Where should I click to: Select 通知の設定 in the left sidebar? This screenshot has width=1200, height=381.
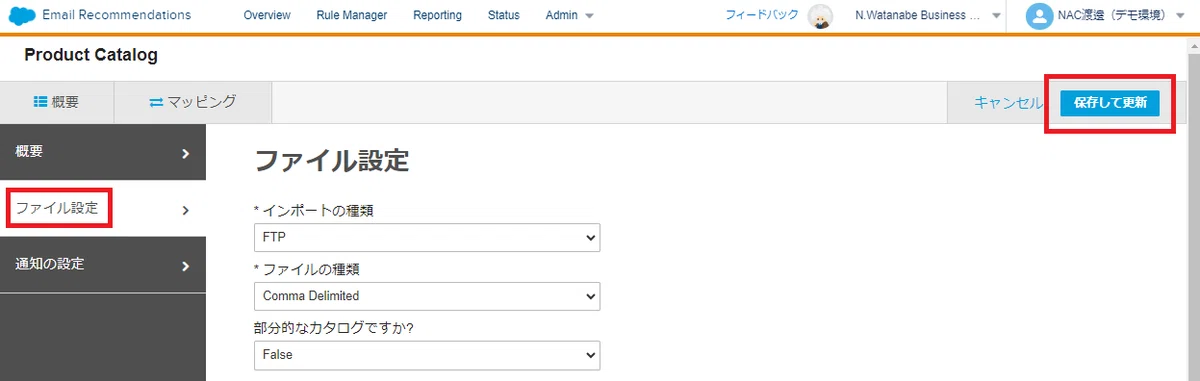[103, 265]
